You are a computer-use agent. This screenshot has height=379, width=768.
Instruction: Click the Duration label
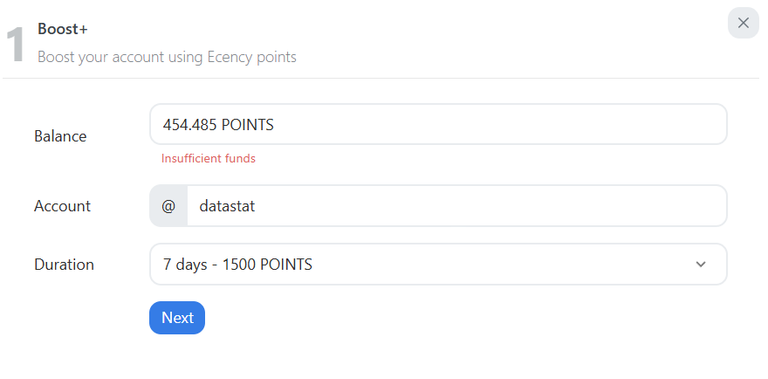coord(64,264)
